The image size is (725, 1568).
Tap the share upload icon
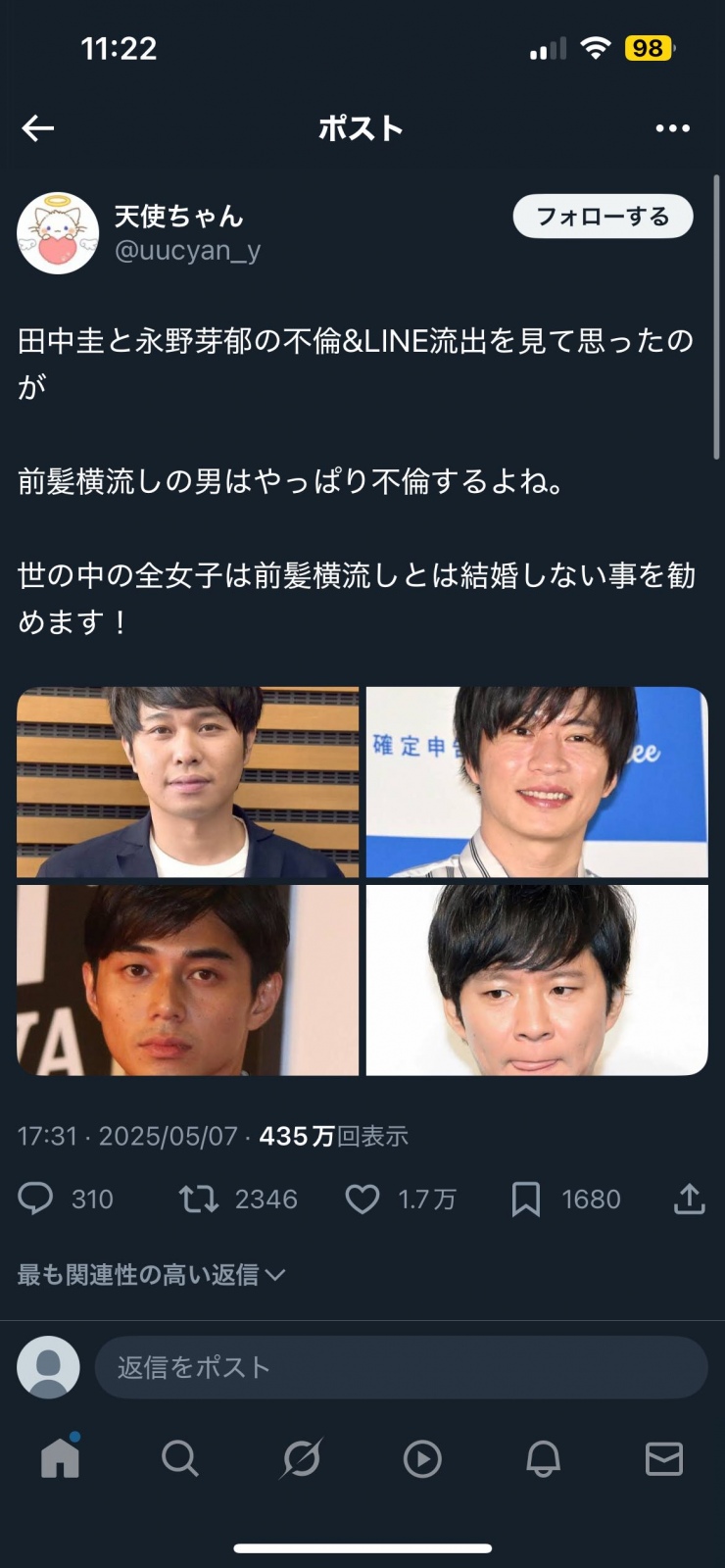click(690, 1198)
